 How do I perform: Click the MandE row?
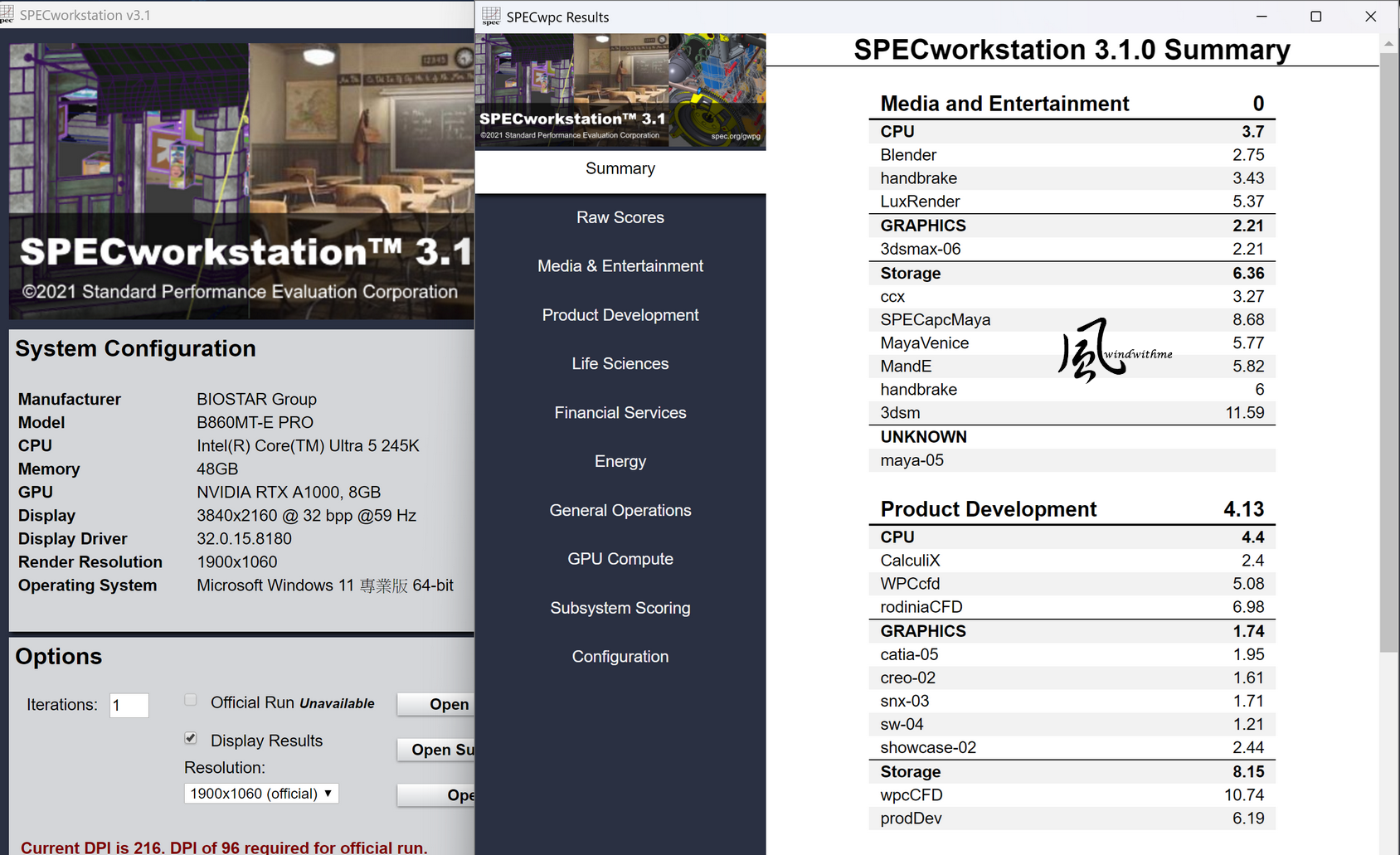coord(1072,367)
